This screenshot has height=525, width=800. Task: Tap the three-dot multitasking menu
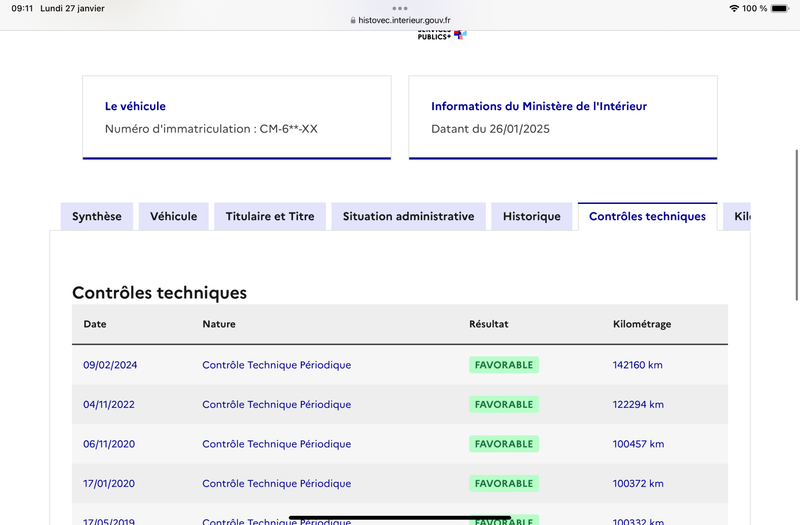400,8
